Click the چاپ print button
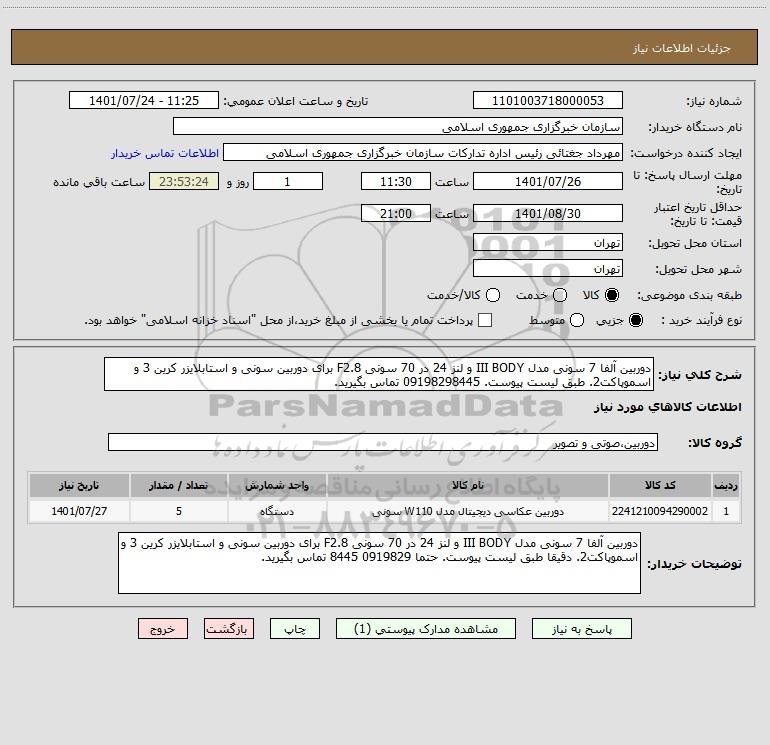Screen dimensions: 770x745 pyautogui.click(x=295, y=629)
